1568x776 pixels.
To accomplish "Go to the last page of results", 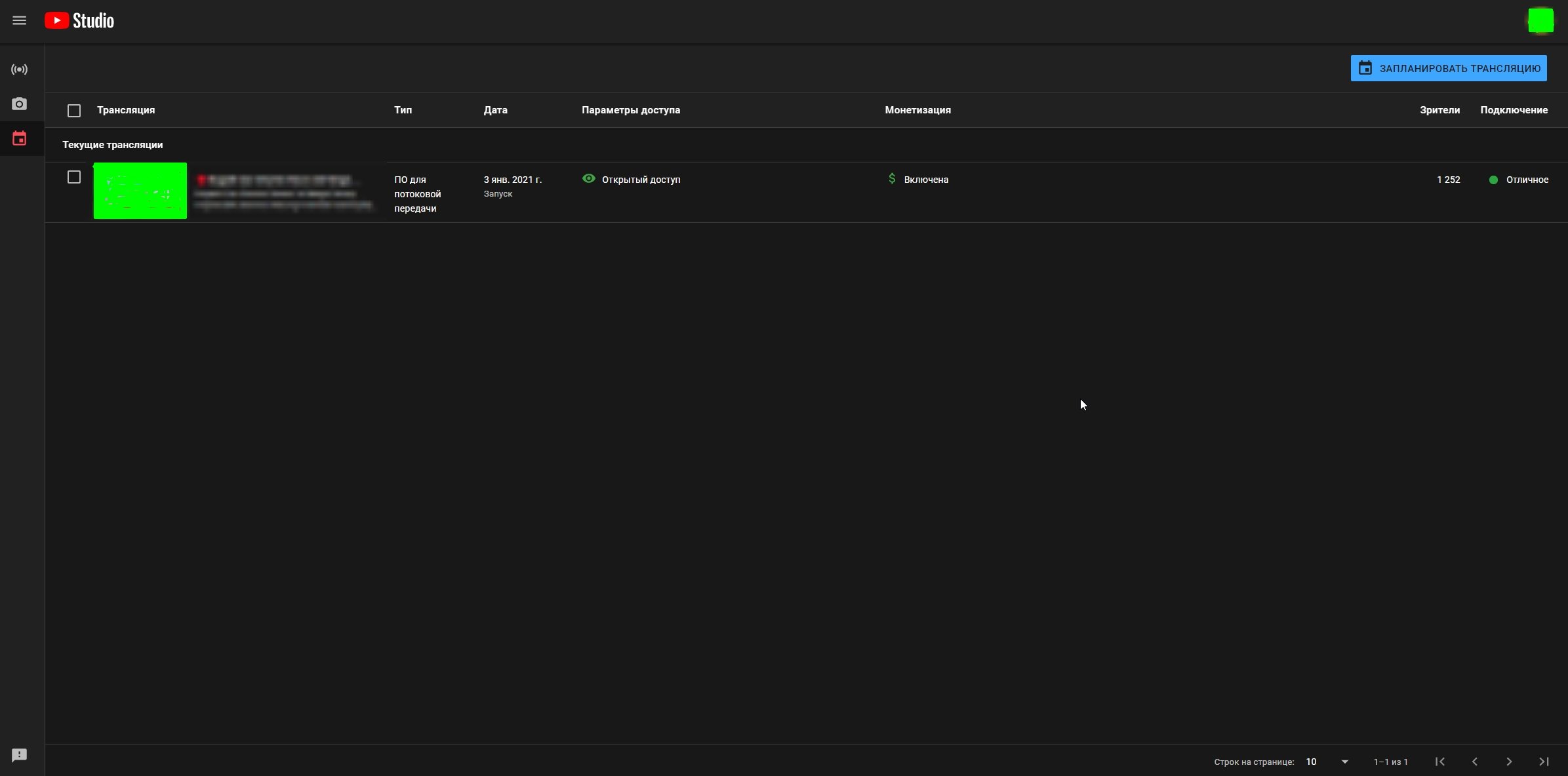I will (x=1544, y=762).
